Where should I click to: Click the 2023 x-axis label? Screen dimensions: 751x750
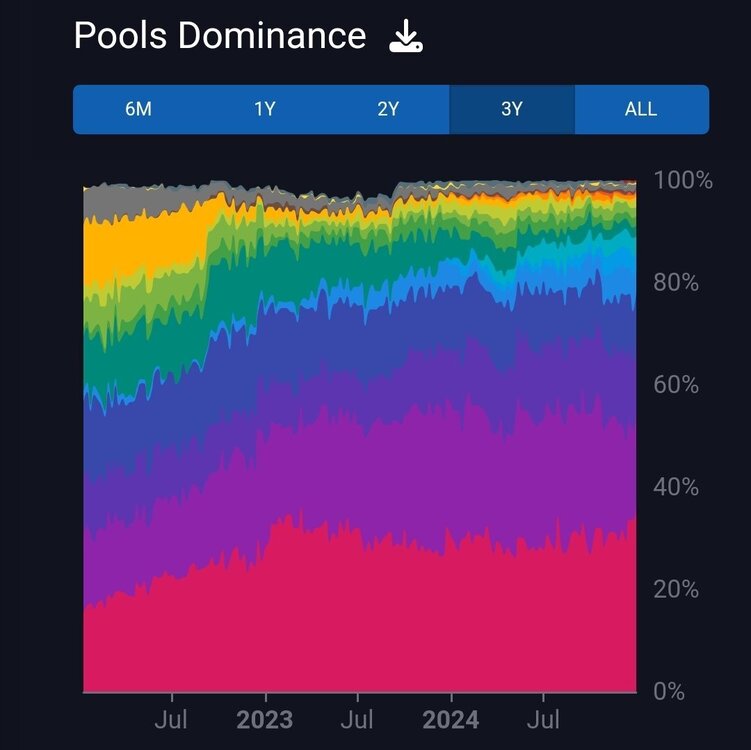[x=265, y=720]
